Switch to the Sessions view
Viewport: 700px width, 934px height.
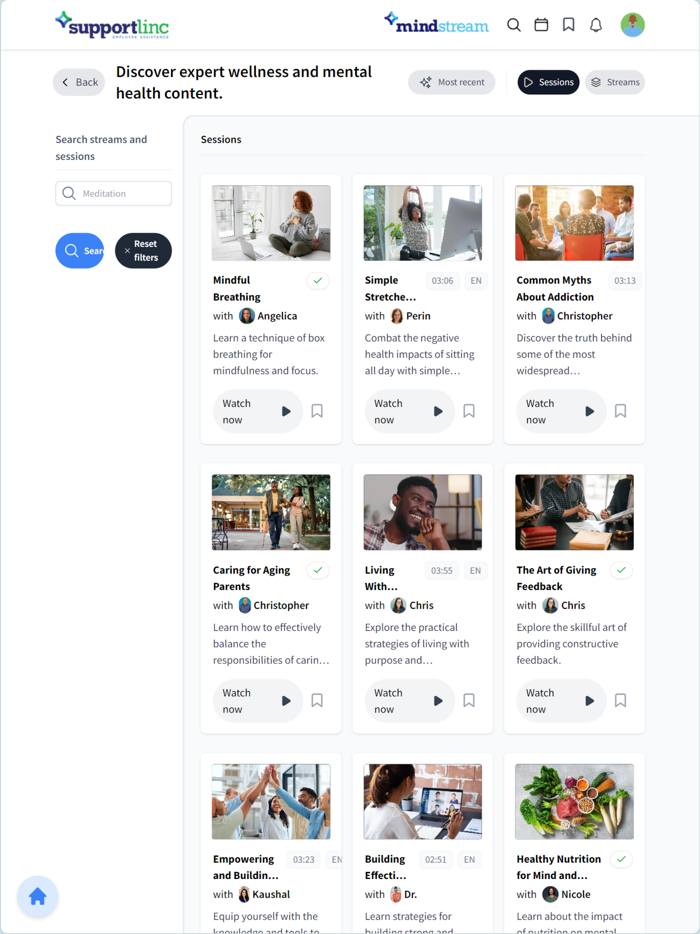[548, 82]
